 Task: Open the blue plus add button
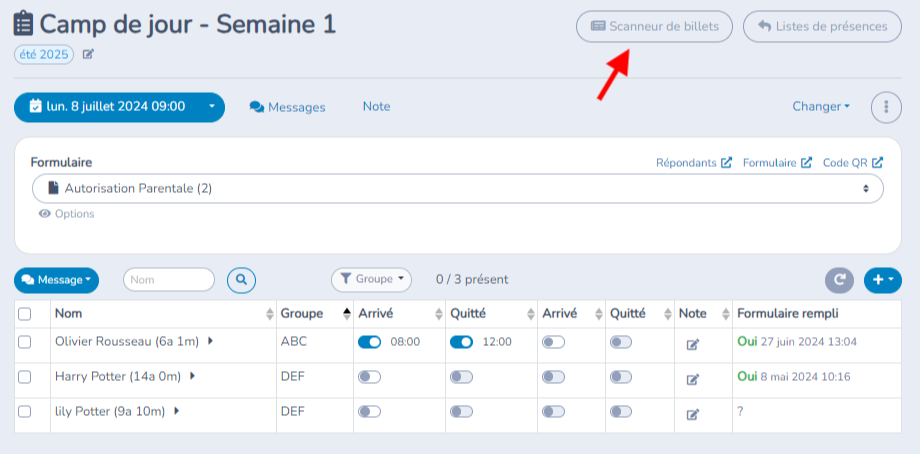click(882, 280)
